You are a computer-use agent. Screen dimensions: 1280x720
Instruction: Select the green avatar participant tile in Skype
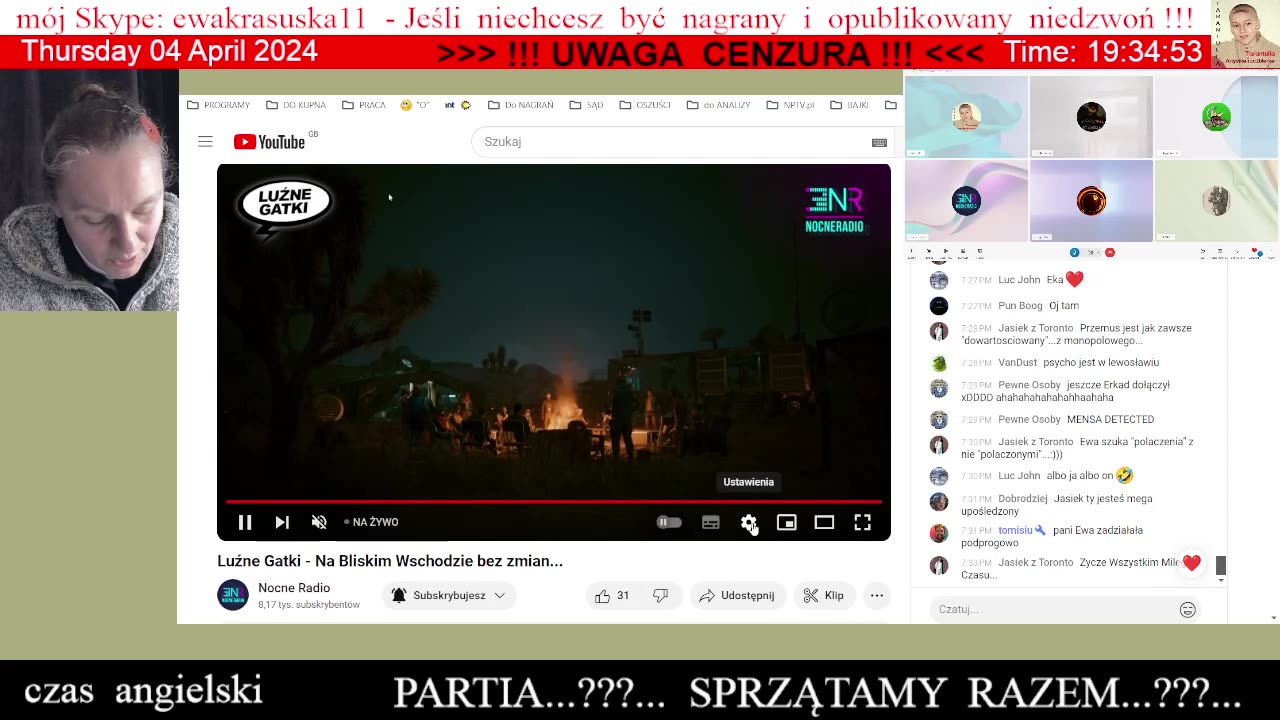tap(1216, 117)
